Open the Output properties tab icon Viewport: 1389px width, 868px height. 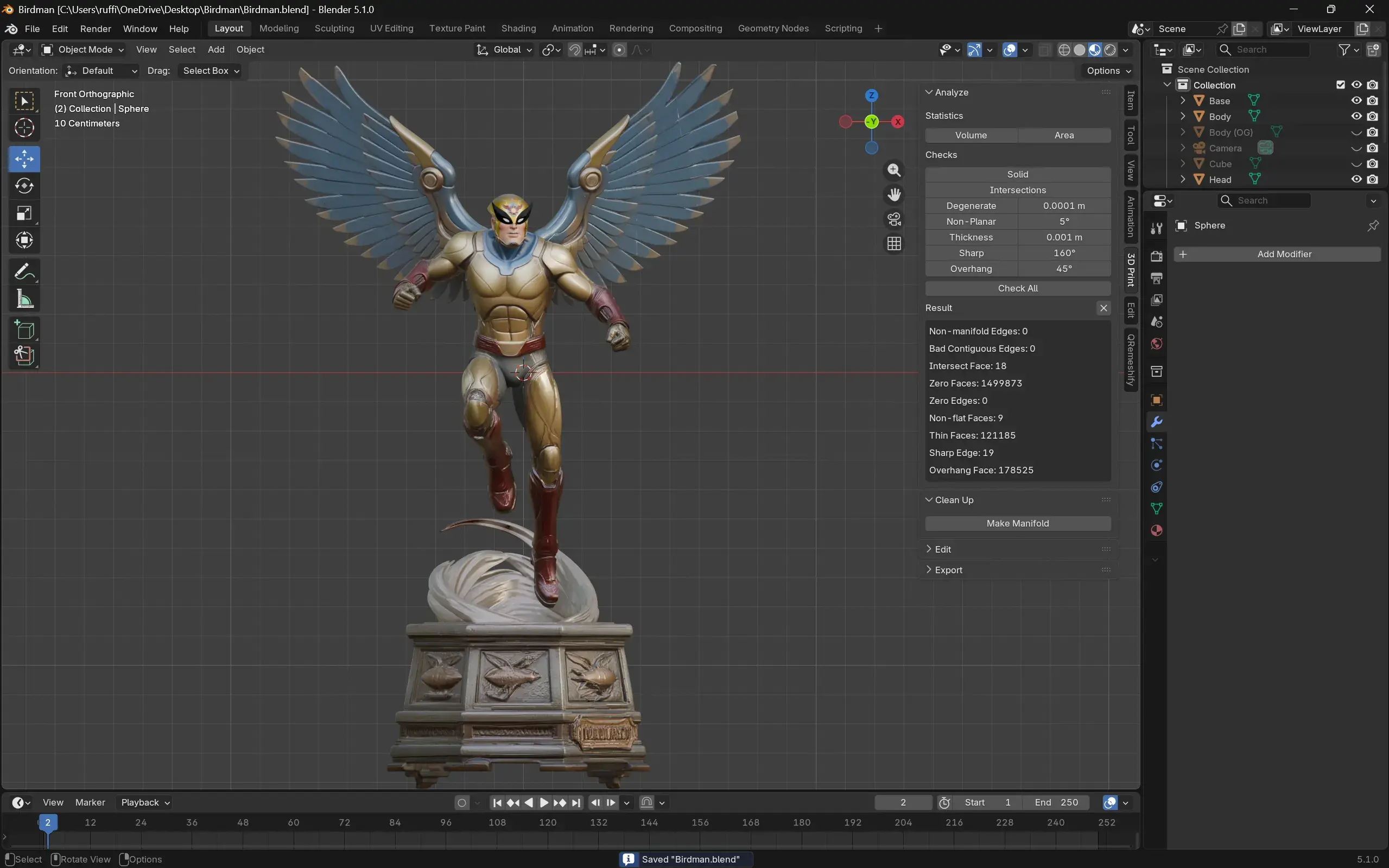click(1157, 278)
